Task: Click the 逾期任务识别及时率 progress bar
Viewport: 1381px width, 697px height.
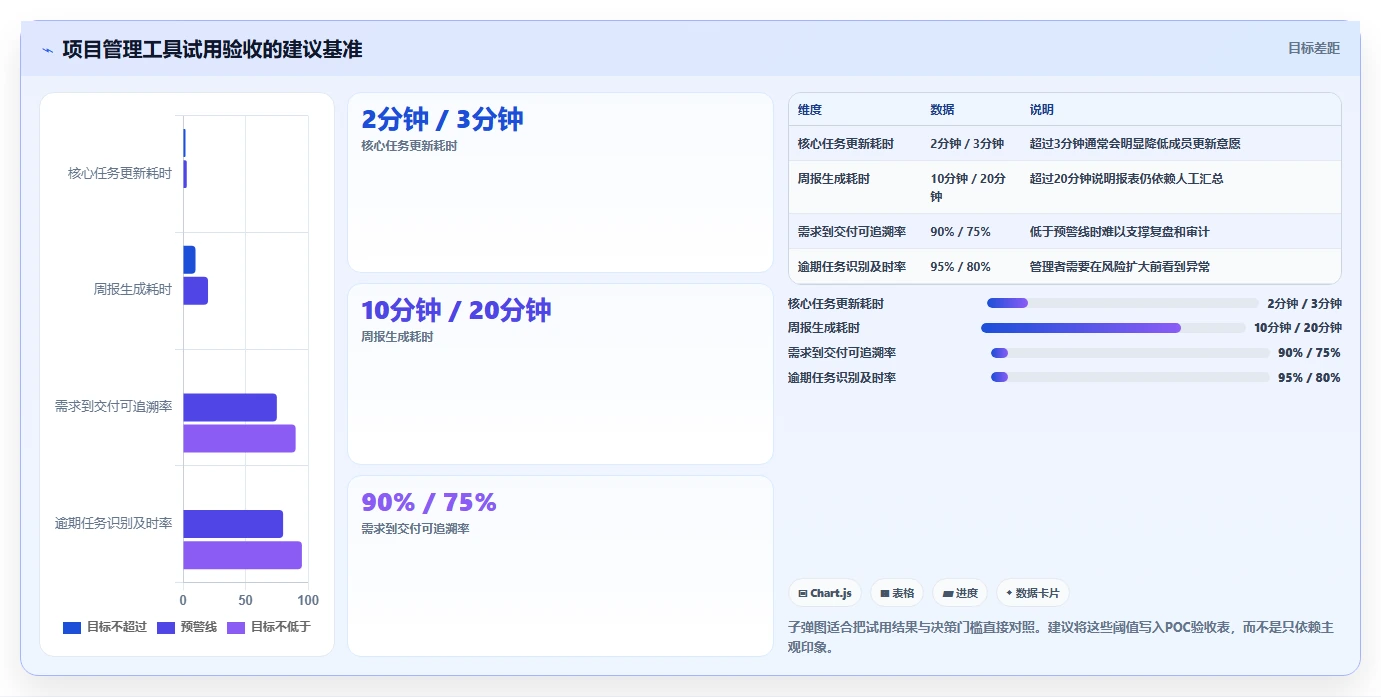Action: [1130, 378]
